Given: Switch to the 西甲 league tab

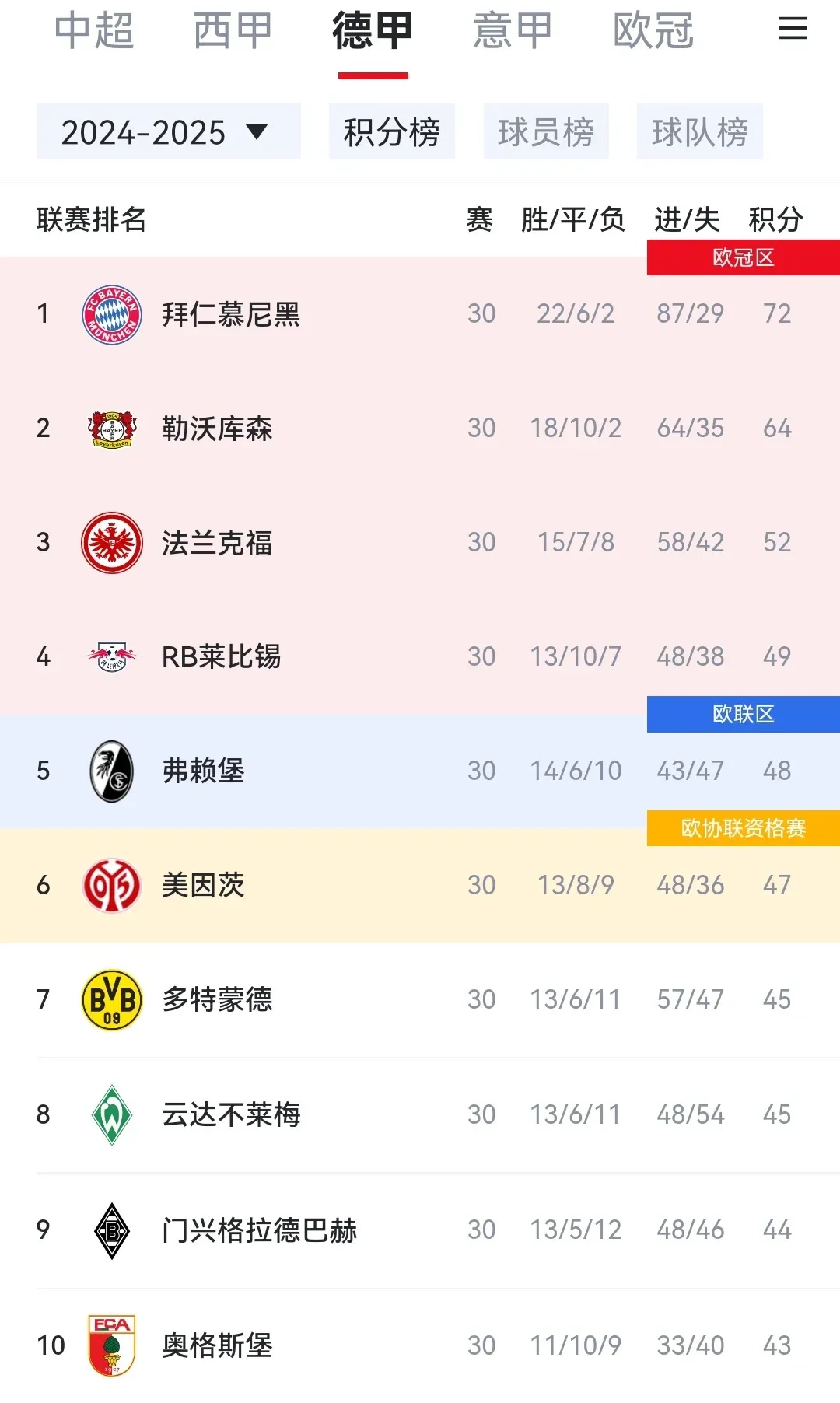Looking at the screenshot, I should coord(233,31).
